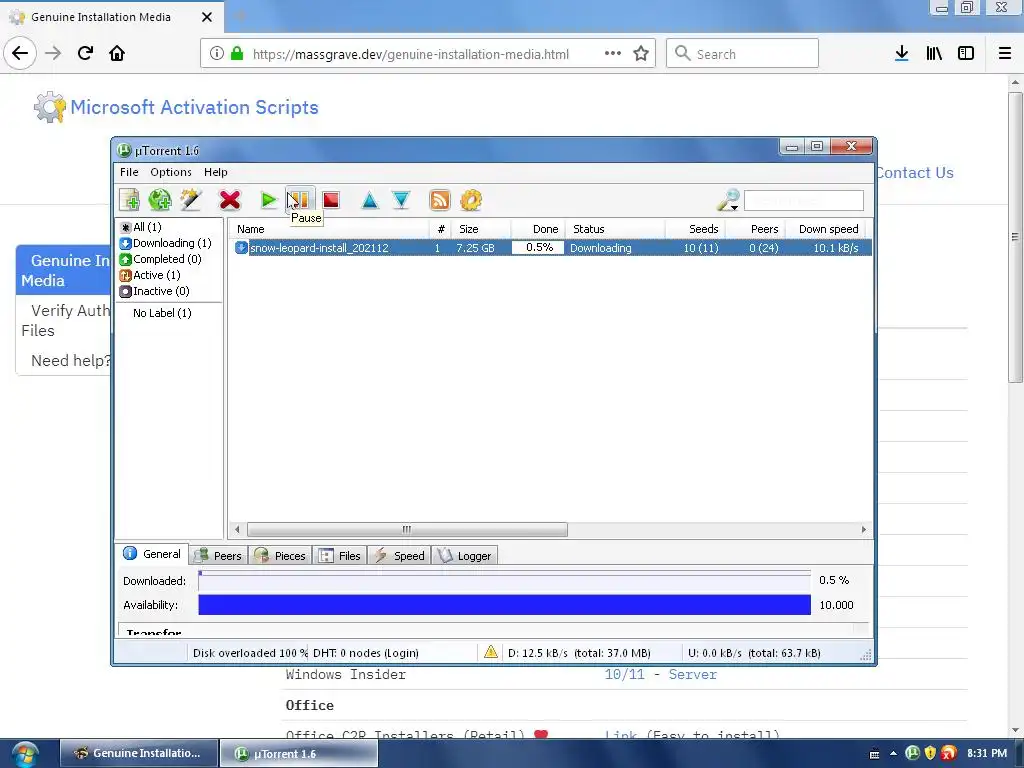Click Firefox Home button
Viewport: 1024px width, 768px height.
[x=117, y=54]
